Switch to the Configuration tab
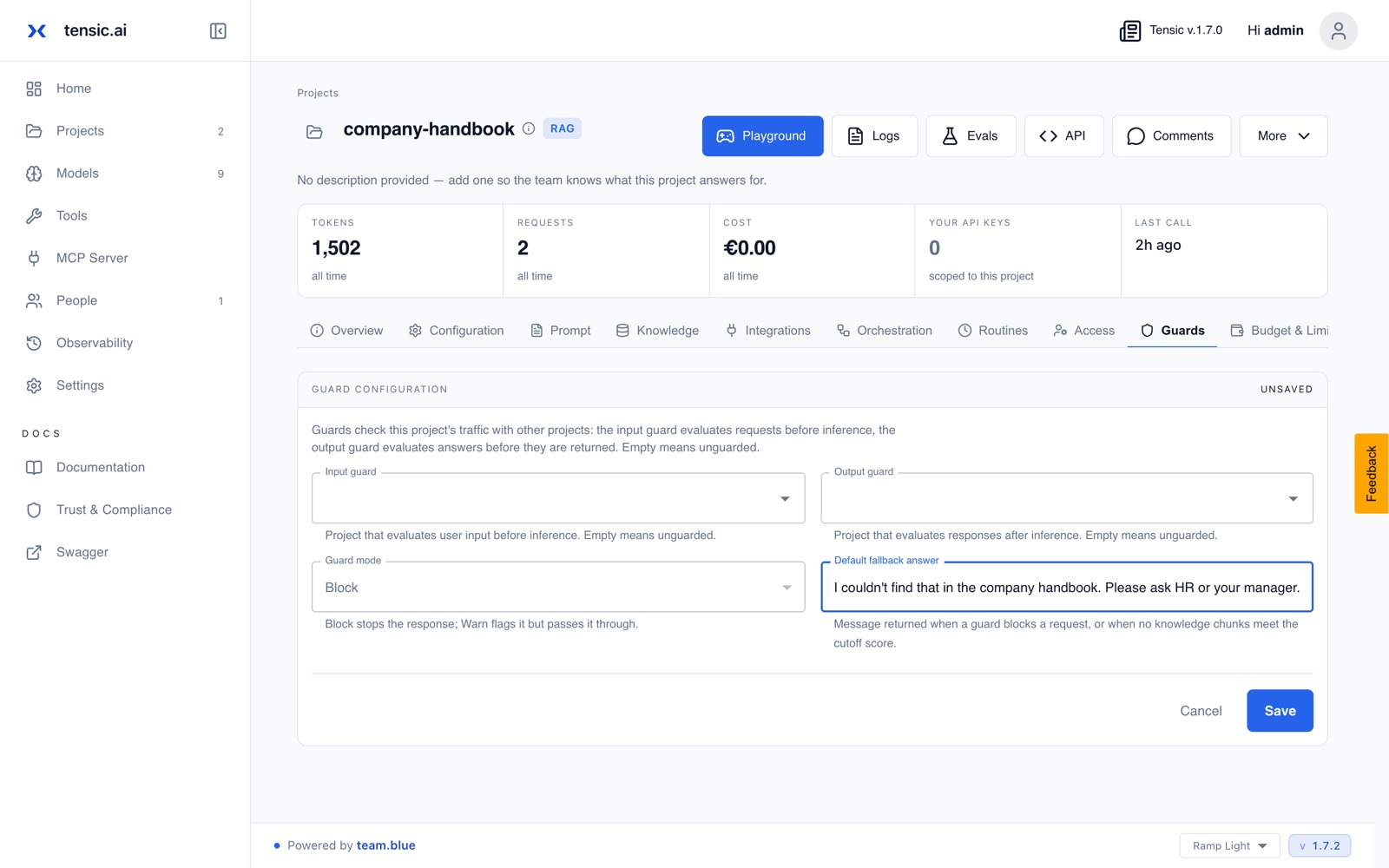This screenshot has height=868, width=1389. click(457, 331)
